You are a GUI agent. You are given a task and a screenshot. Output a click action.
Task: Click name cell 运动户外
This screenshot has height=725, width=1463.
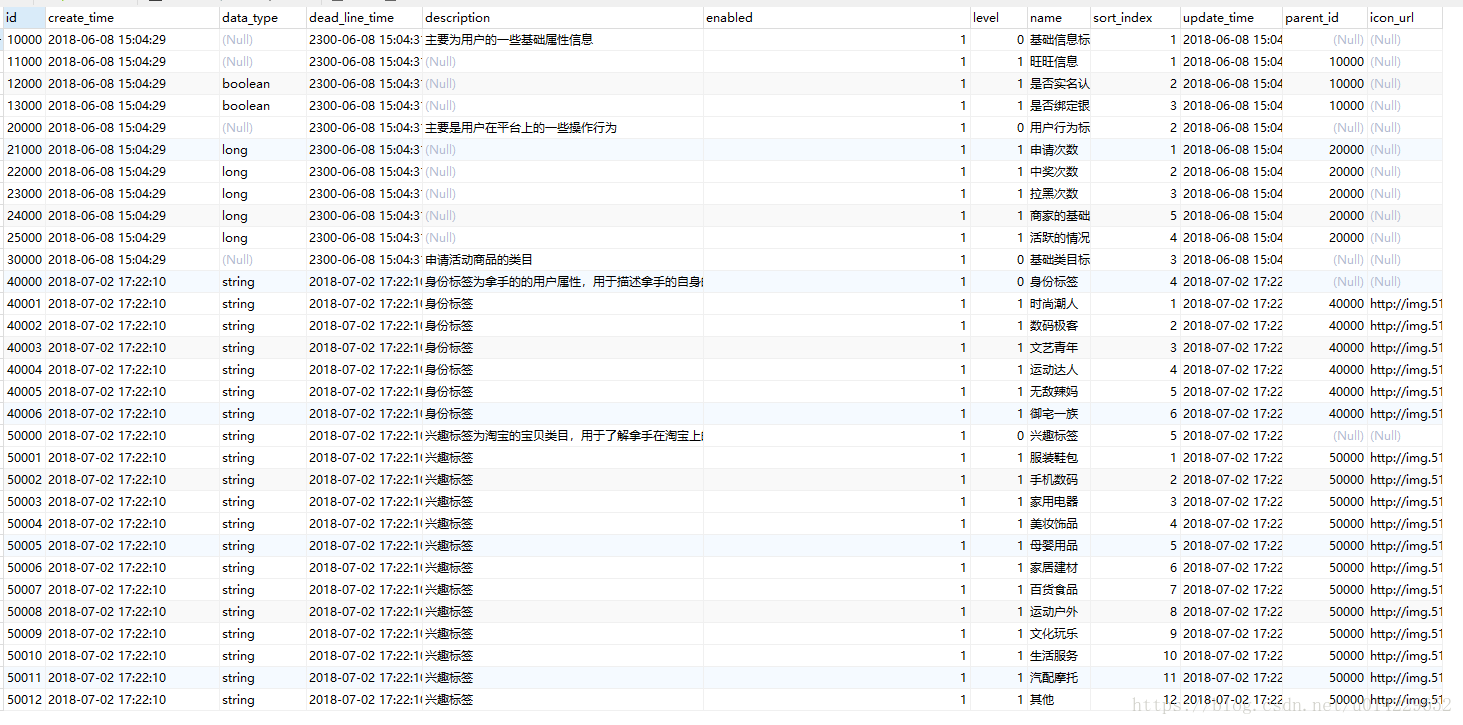[x=1059, y=612]
